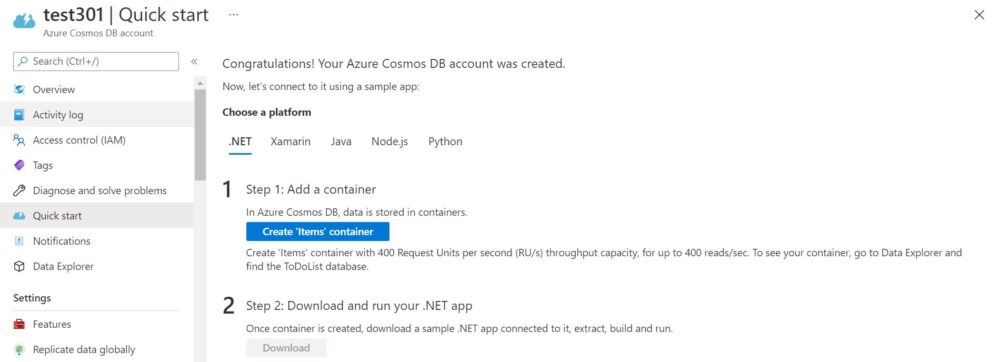Click the Activity log book icon
1000x362 pixels.
click(19, 115)
